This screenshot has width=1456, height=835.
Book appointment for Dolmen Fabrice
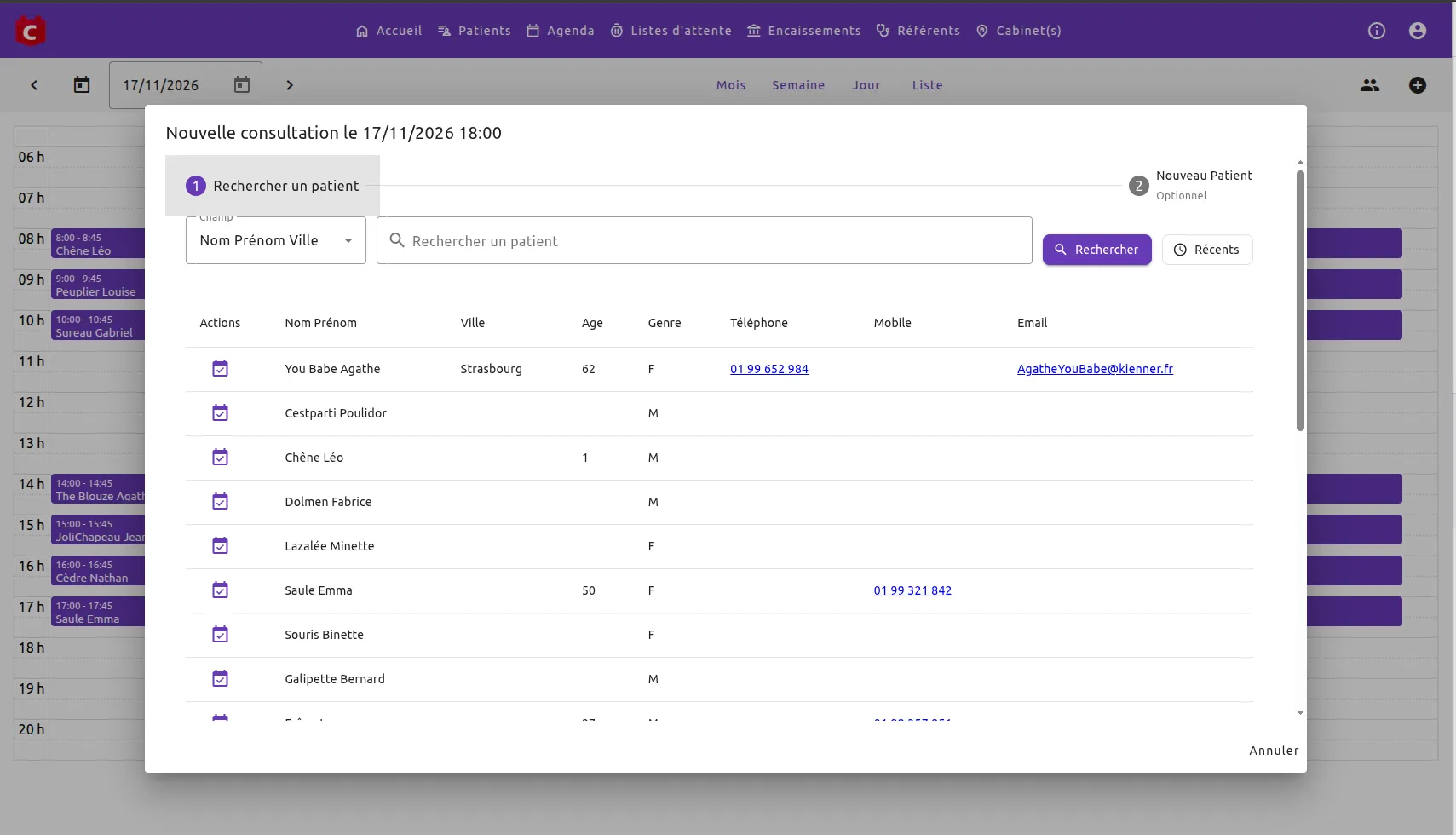point(220,502)
